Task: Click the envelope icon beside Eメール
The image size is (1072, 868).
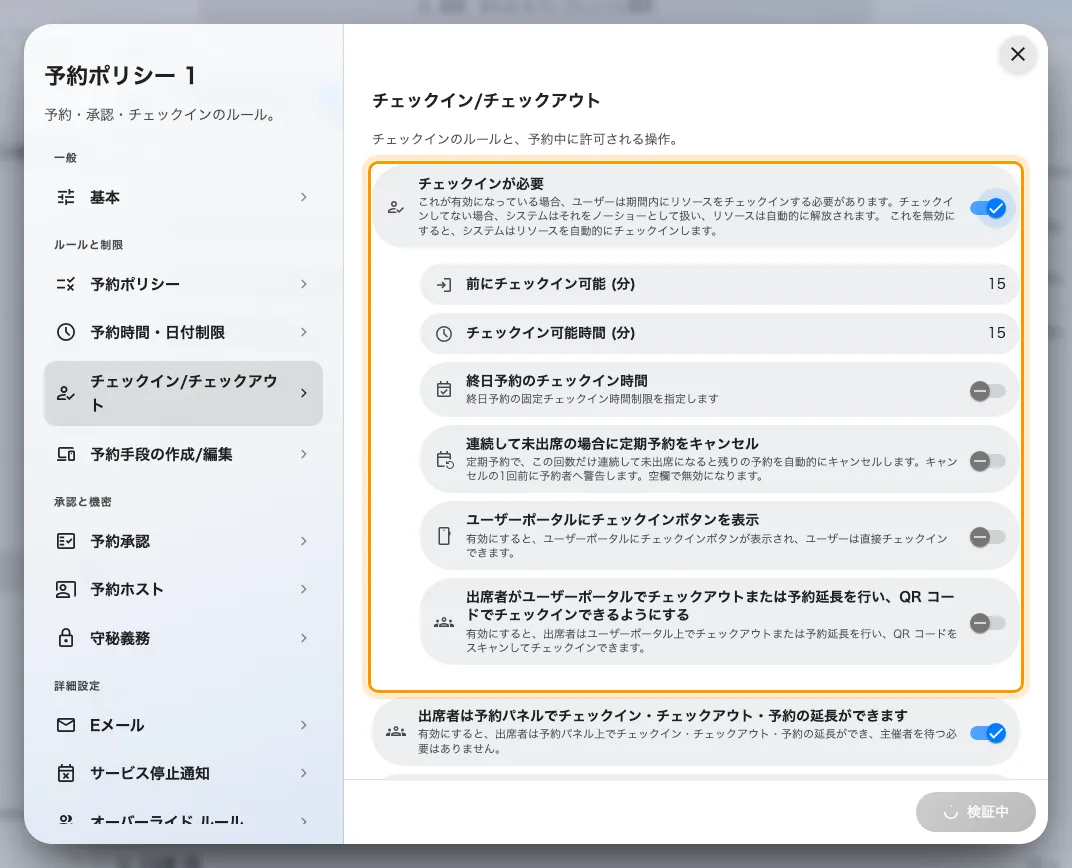Action: point(66,725)
